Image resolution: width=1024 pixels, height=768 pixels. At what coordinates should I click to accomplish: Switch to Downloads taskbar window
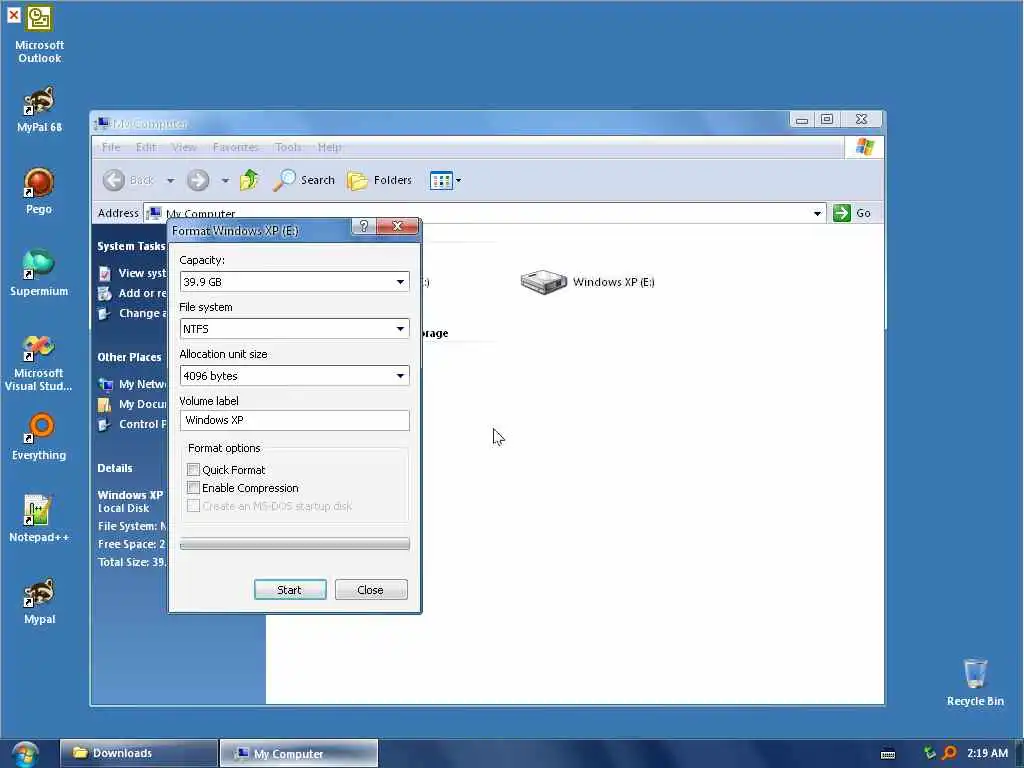(x=138, y=753)
